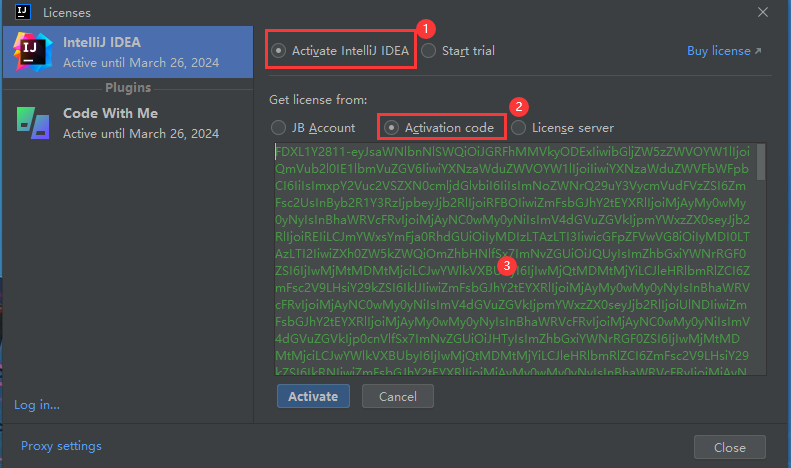Click the IJ logo in the title bar
791x468 pixels.
point(22,13)
